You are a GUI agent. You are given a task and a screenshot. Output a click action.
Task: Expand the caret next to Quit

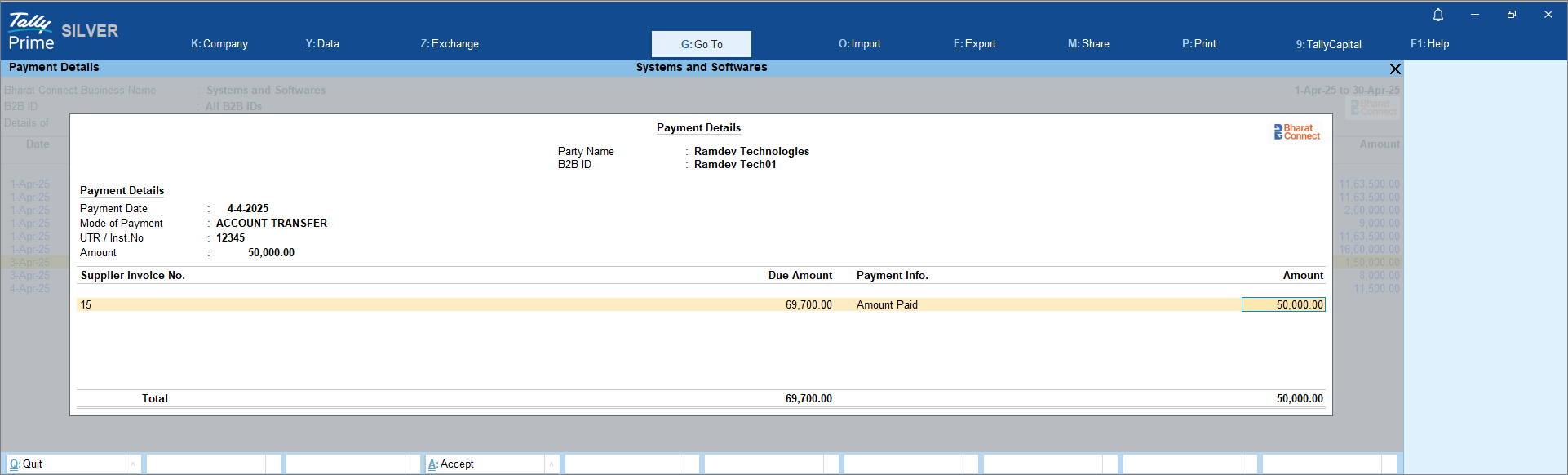tap(133, 464)
